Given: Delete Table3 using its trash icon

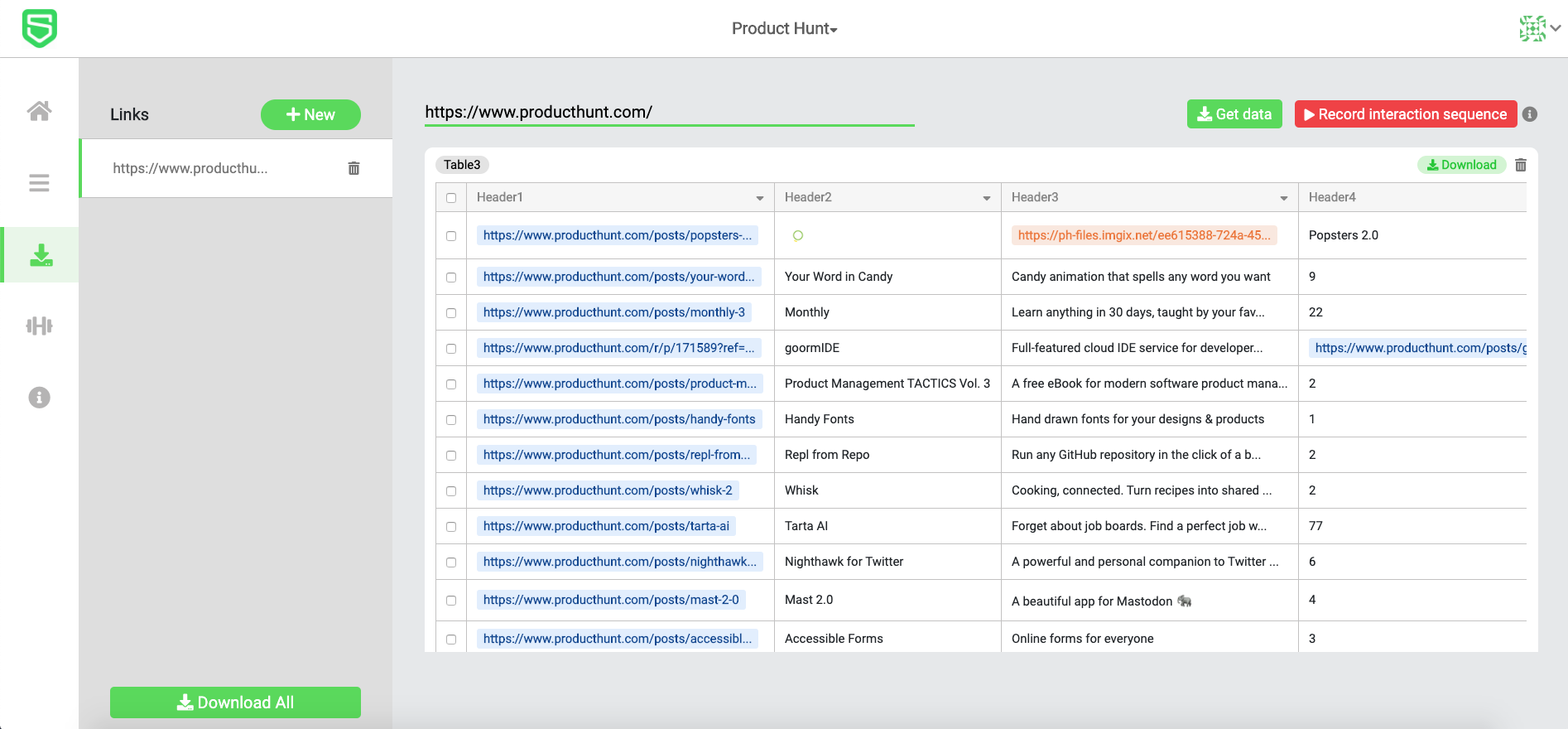Looking at the screenshot, I should pyautogui.click(x=1521, y=165).
